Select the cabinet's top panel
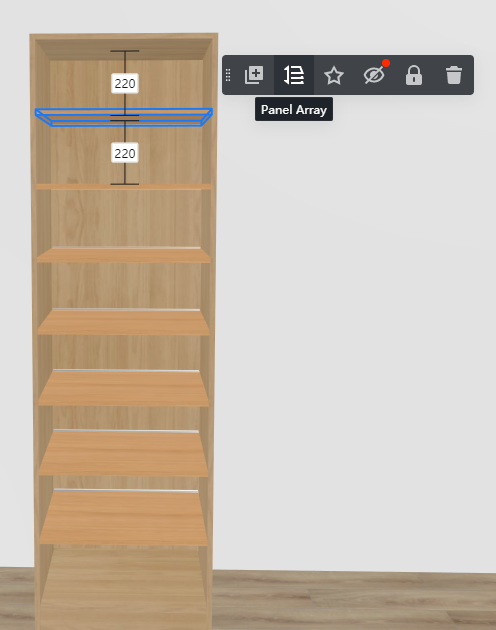496x630 pixels. (124, 49)
